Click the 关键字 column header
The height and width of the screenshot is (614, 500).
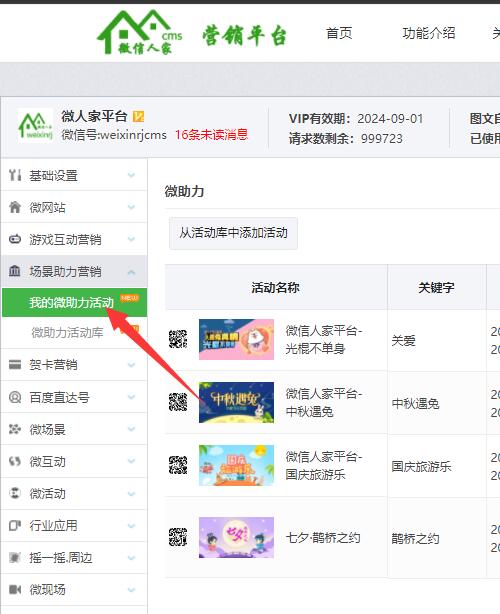click(x=437, y=287)
